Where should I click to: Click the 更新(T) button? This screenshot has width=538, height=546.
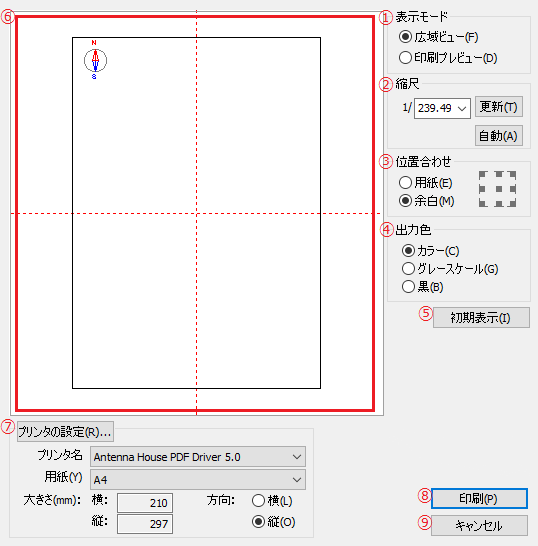[499, 107]
